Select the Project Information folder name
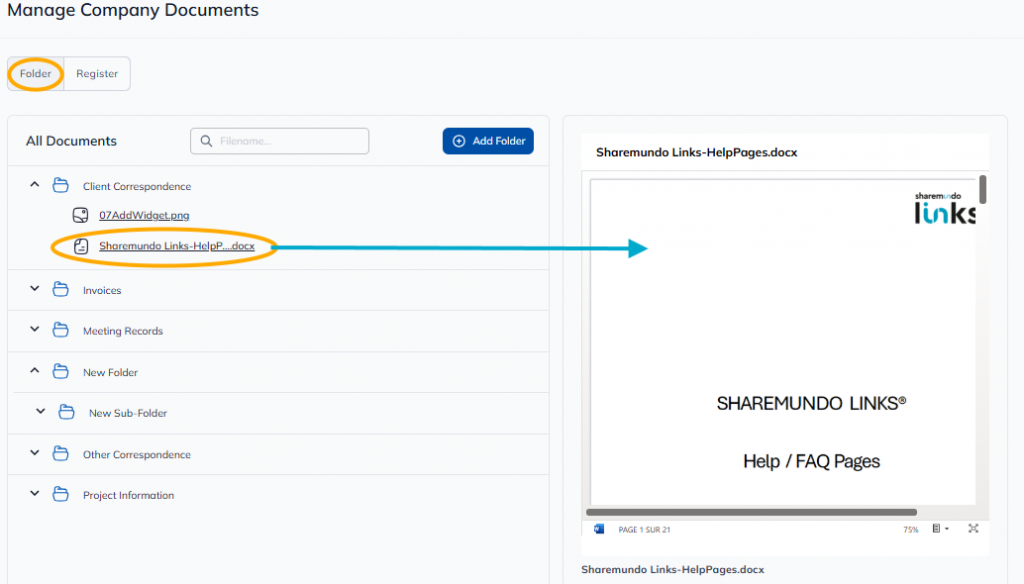 pyautogui.click(x=129, y=496)
